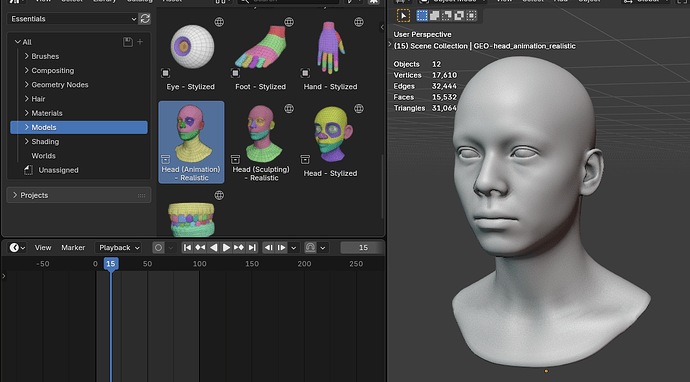Collapse the All catalog tree
Image resolution: width=690 pixels, height=382 pixels.
tap(18, 42)
